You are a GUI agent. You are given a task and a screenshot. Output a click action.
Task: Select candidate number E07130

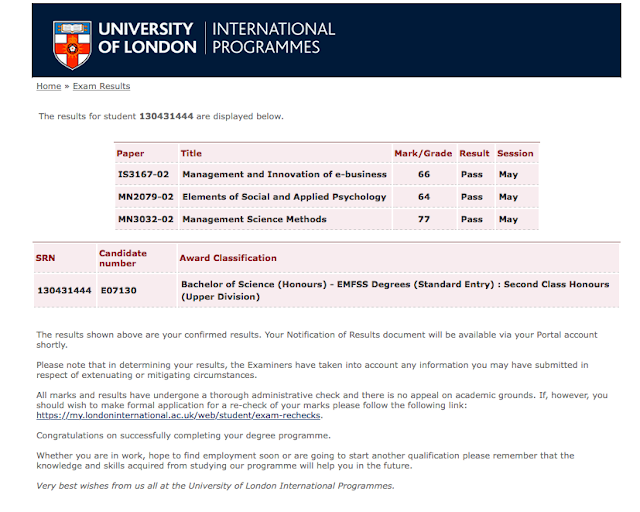118,291
